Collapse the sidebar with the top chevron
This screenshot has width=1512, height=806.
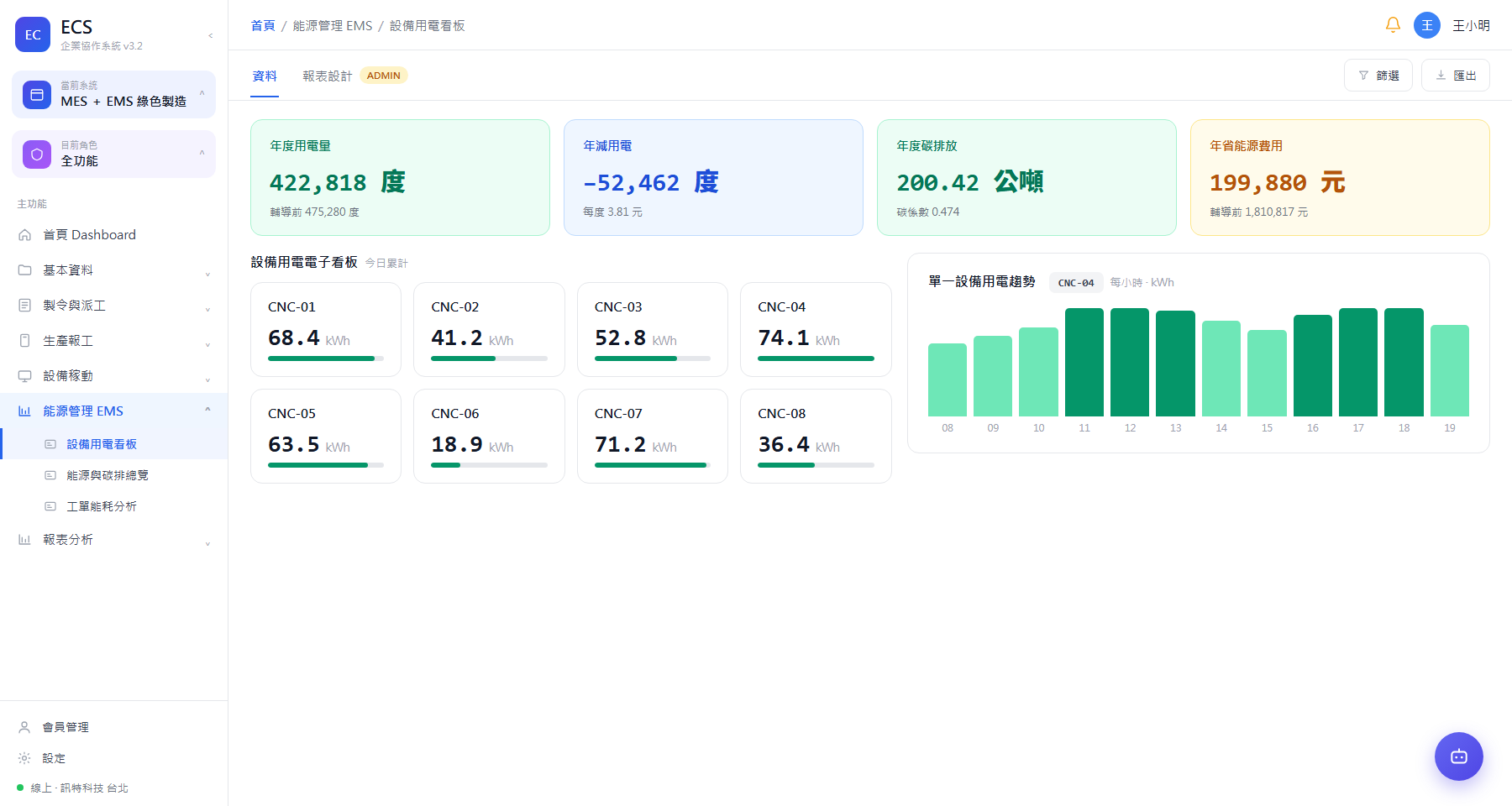210,35
